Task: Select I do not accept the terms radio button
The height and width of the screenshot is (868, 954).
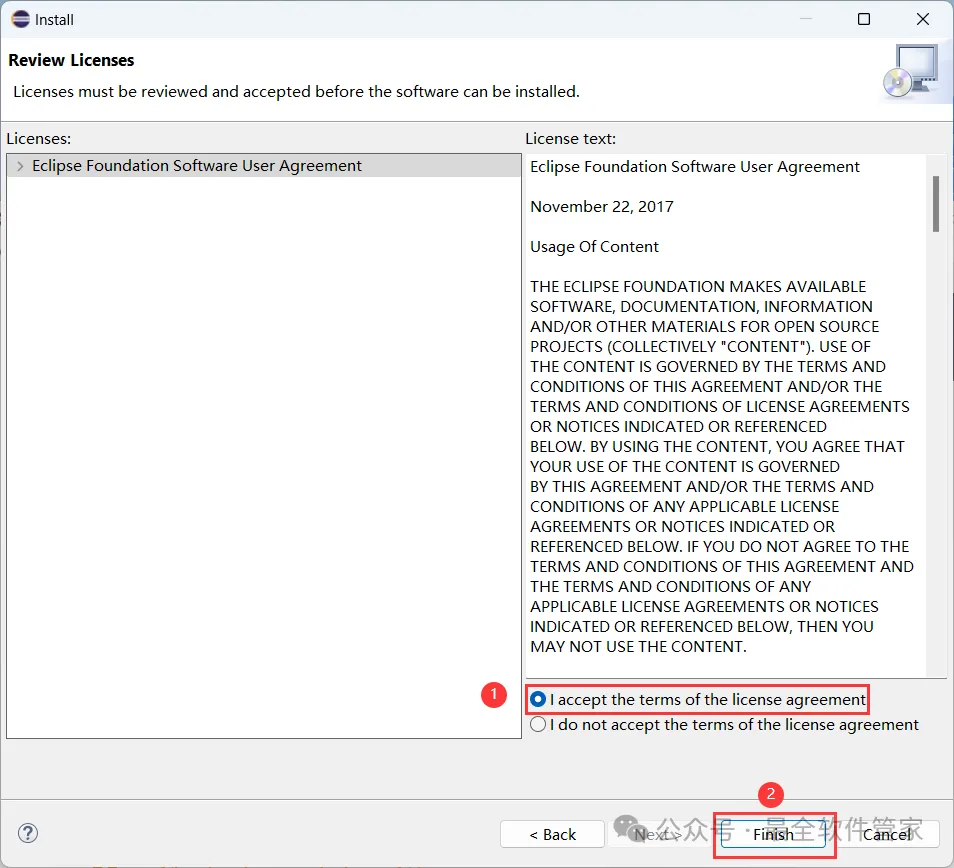Action: click(538, 724)
